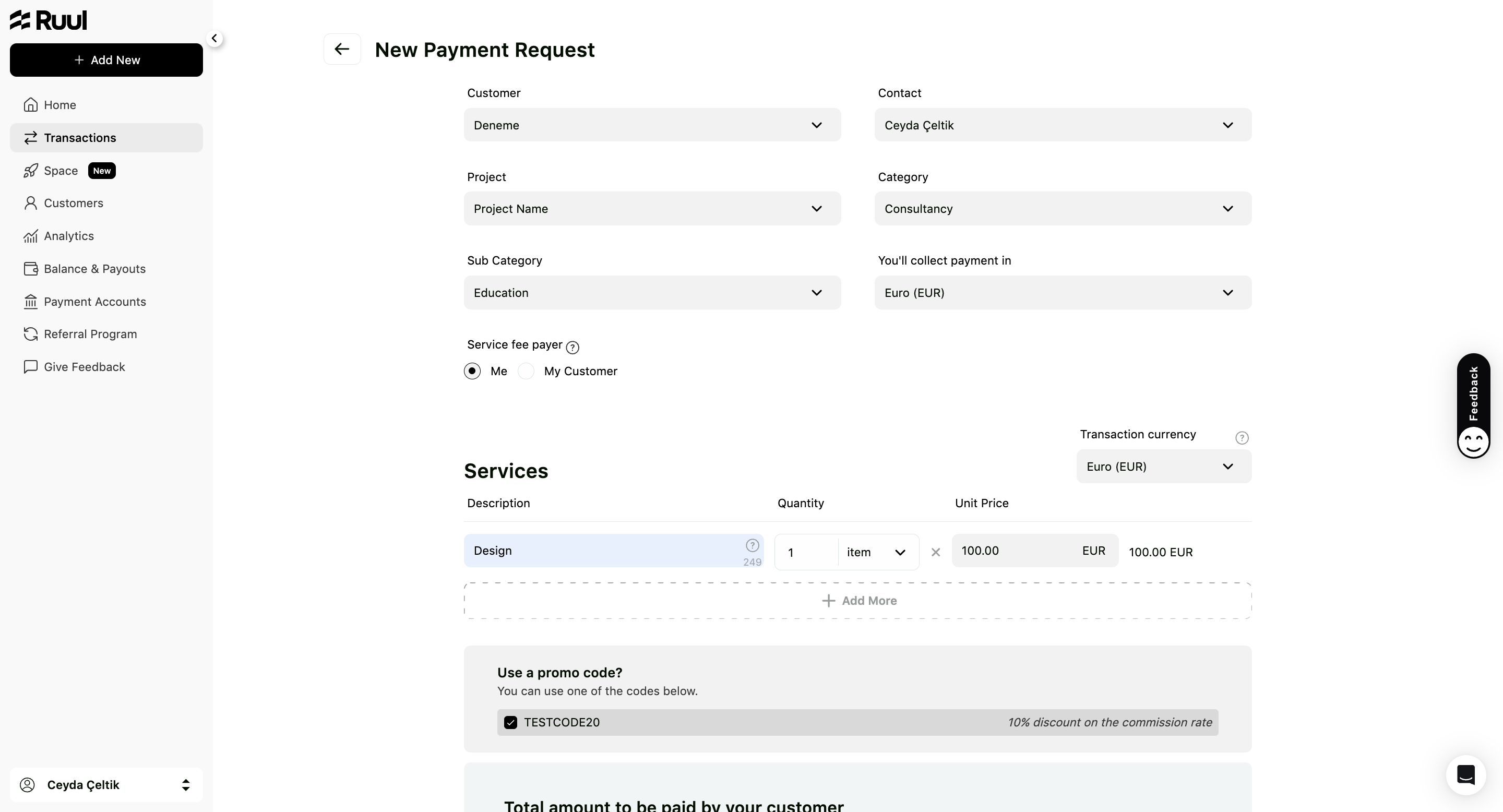Open the Customer dropdown showing Deneme

pyautogui.click(x=652, y=125)
